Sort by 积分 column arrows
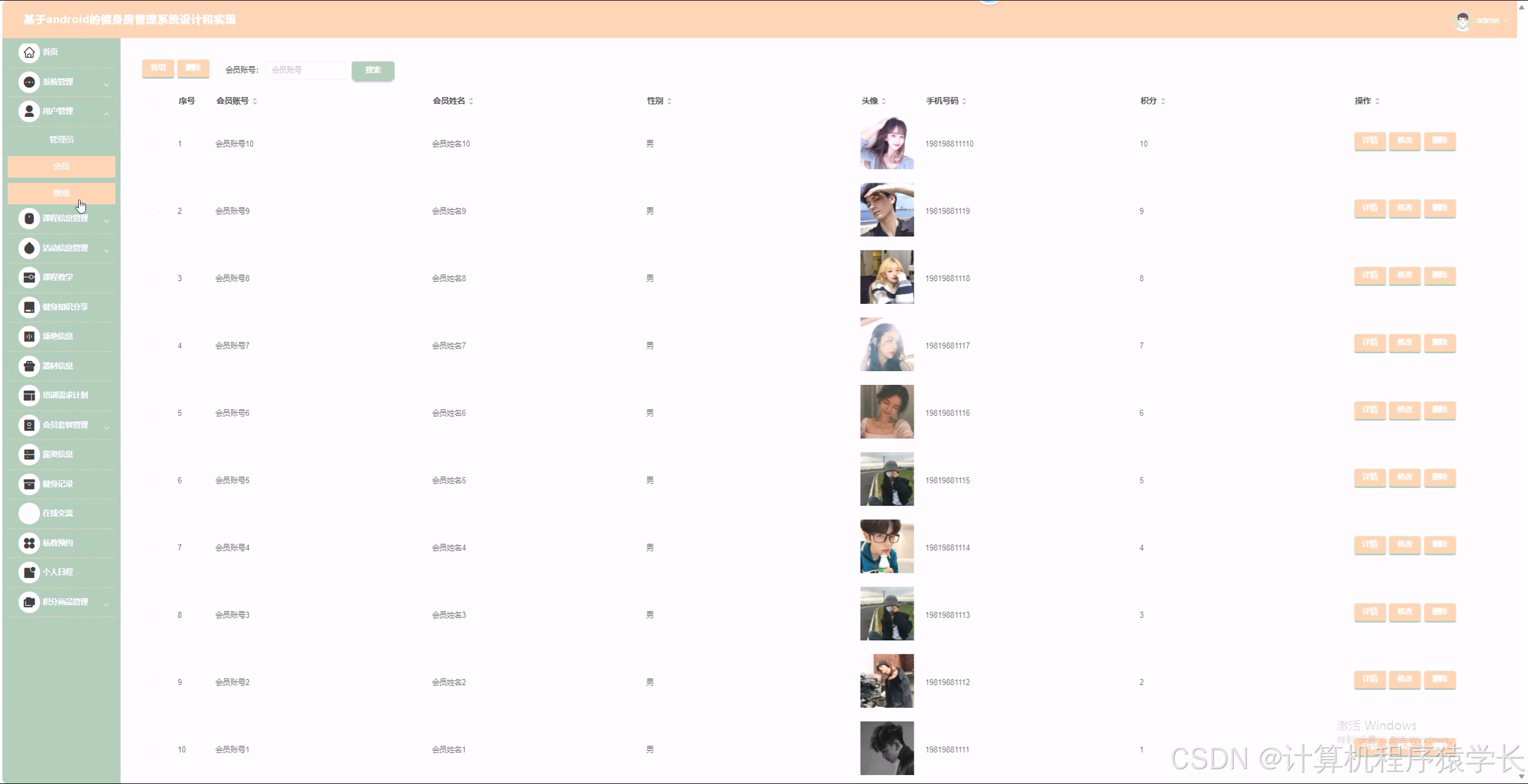This screenshot has width=1528, height=784. [1163, 101]
